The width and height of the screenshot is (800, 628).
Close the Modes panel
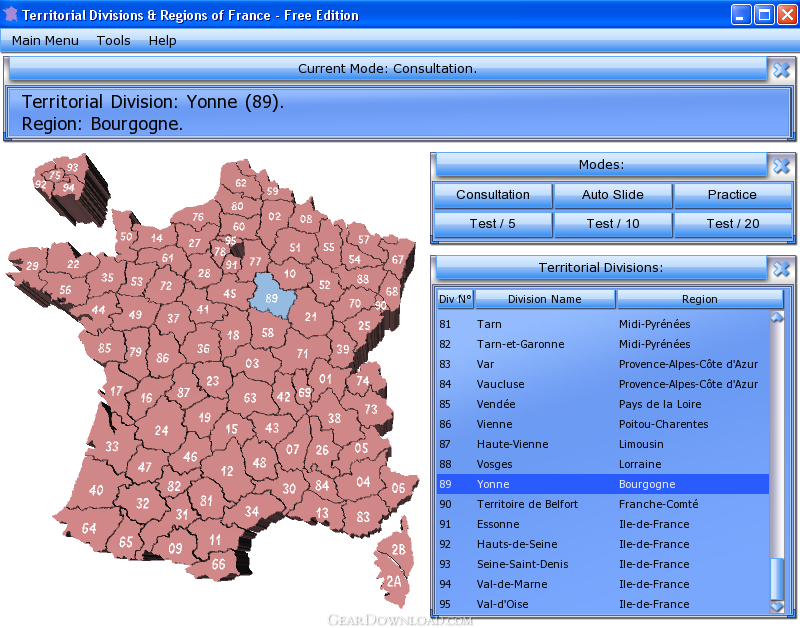[781, 165]
